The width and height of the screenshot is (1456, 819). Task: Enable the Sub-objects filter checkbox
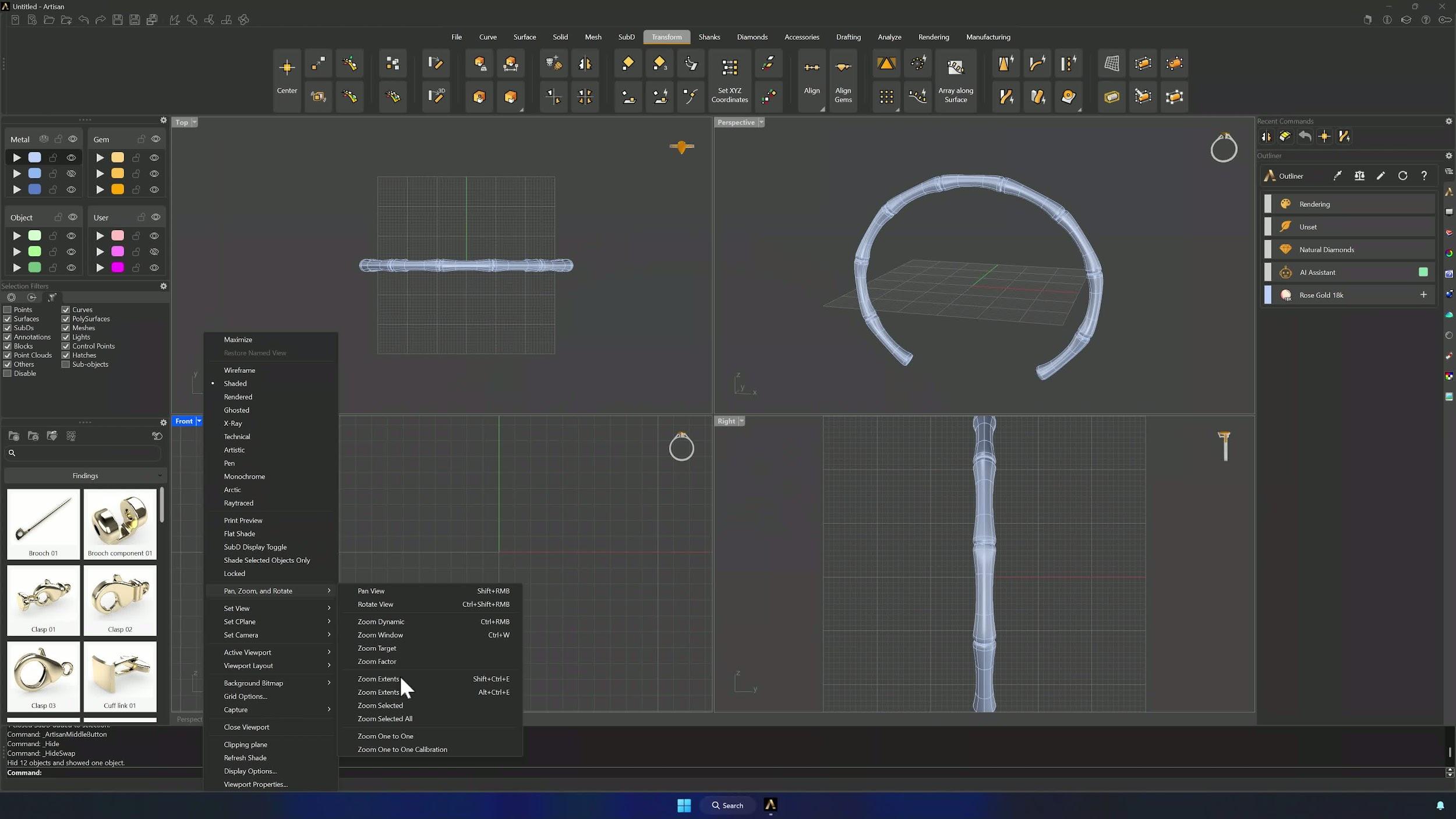[x=66, y=365]
